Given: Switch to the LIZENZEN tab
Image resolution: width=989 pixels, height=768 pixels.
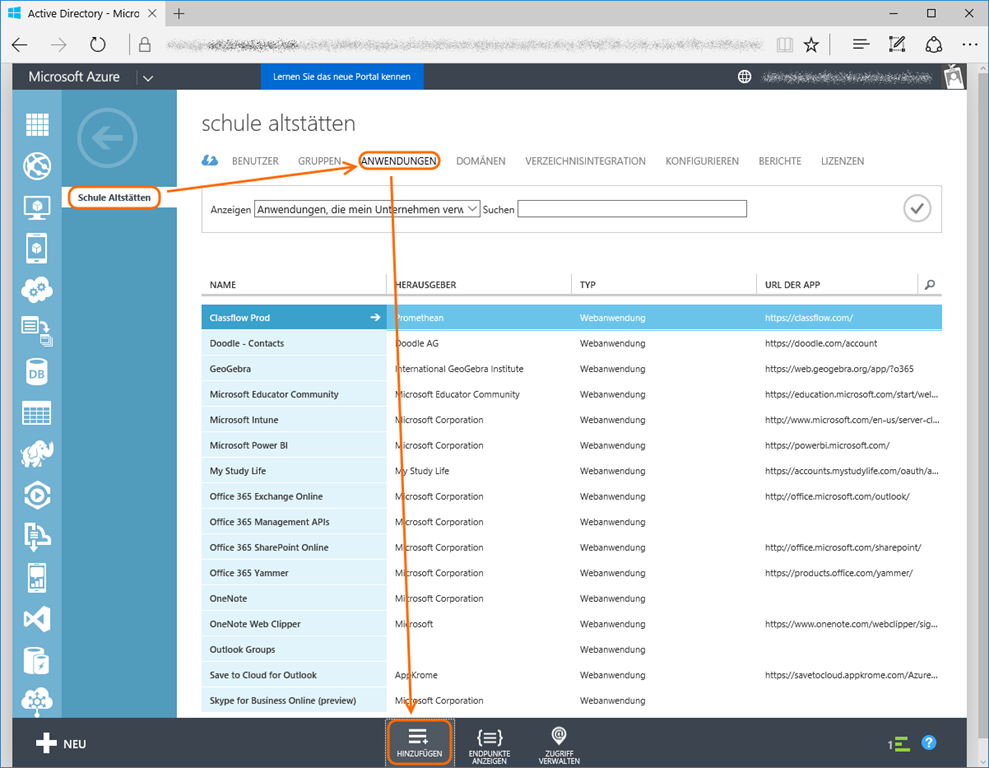Looking at the screenshot, I should pyautogui.click(x=842, y=161).
